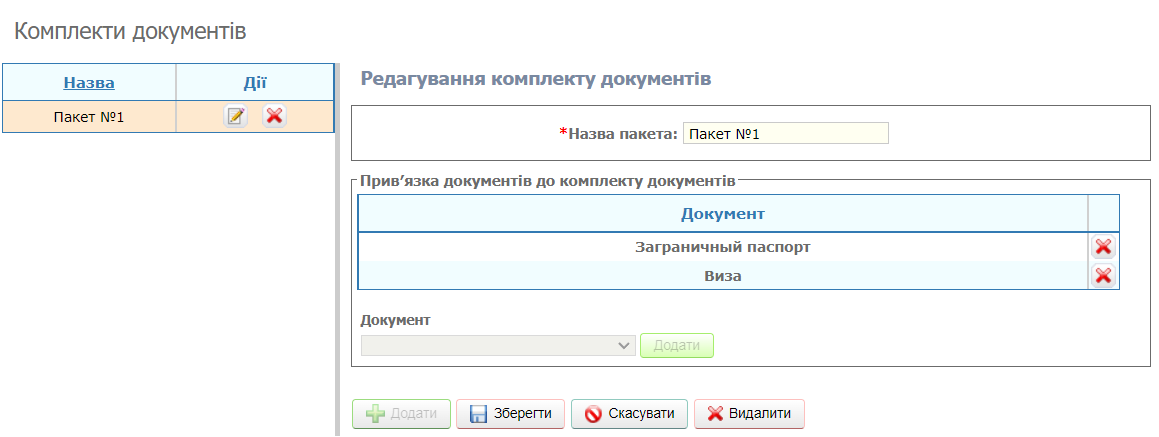This screenshot has height=437, width=1159.
Task: Delete the package with the Видалити button
Action: pos(749,414)
